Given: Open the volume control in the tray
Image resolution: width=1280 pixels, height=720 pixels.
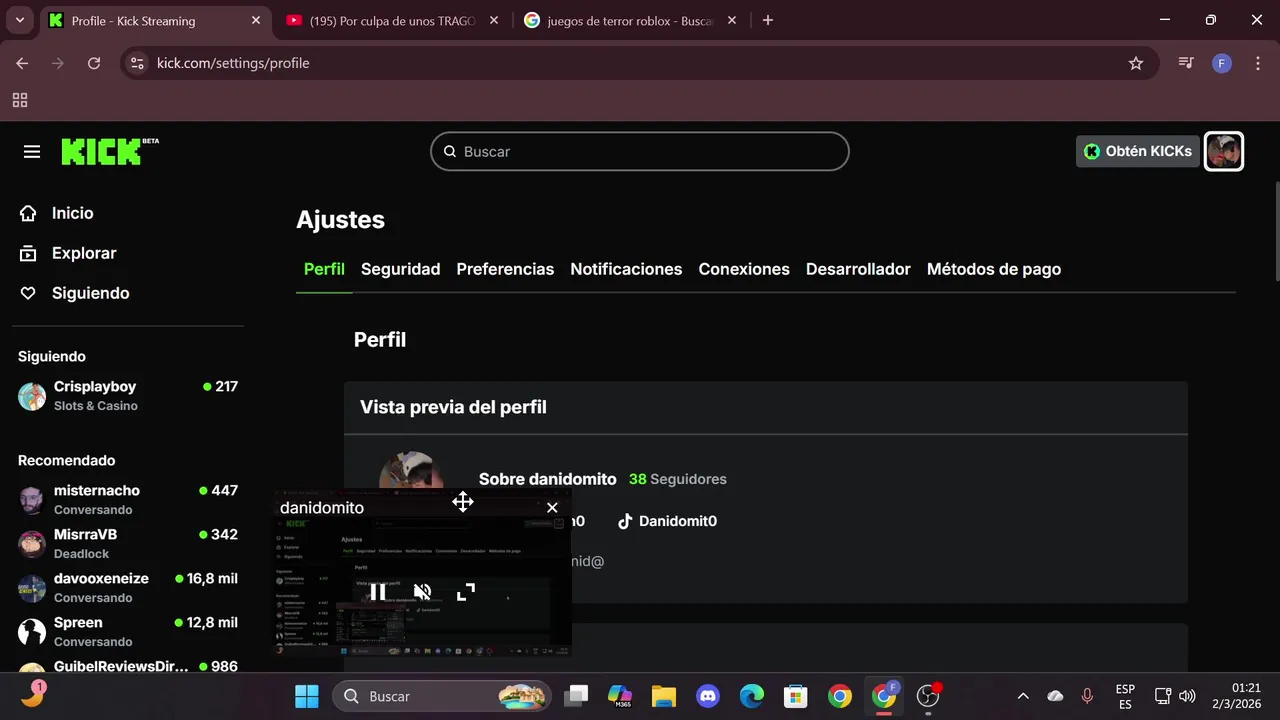Looking at the screenshot, I should click(x=1188, y=696).
